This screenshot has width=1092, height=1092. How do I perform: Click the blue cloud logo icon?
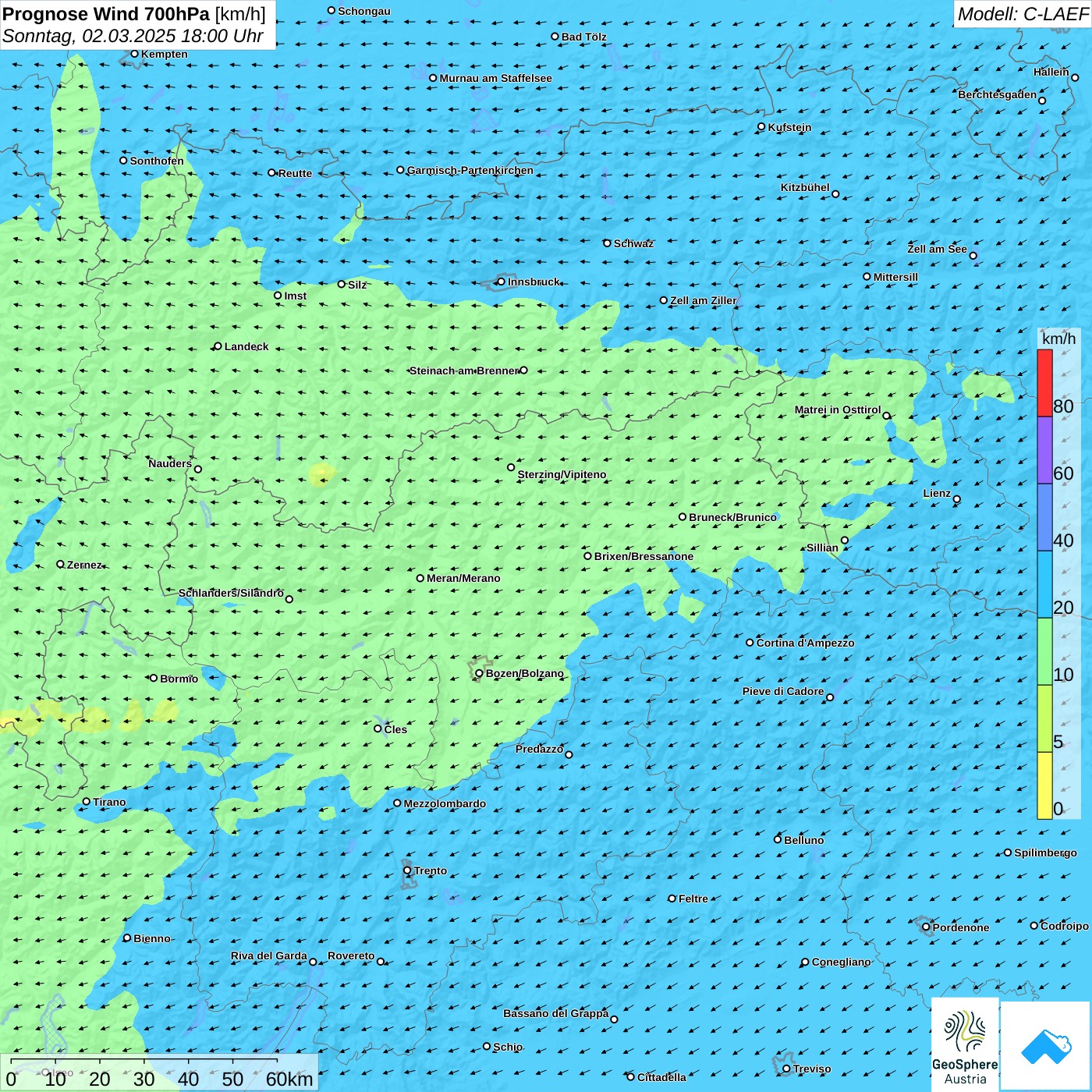pyautogui.click(x=1046, y=1046)
